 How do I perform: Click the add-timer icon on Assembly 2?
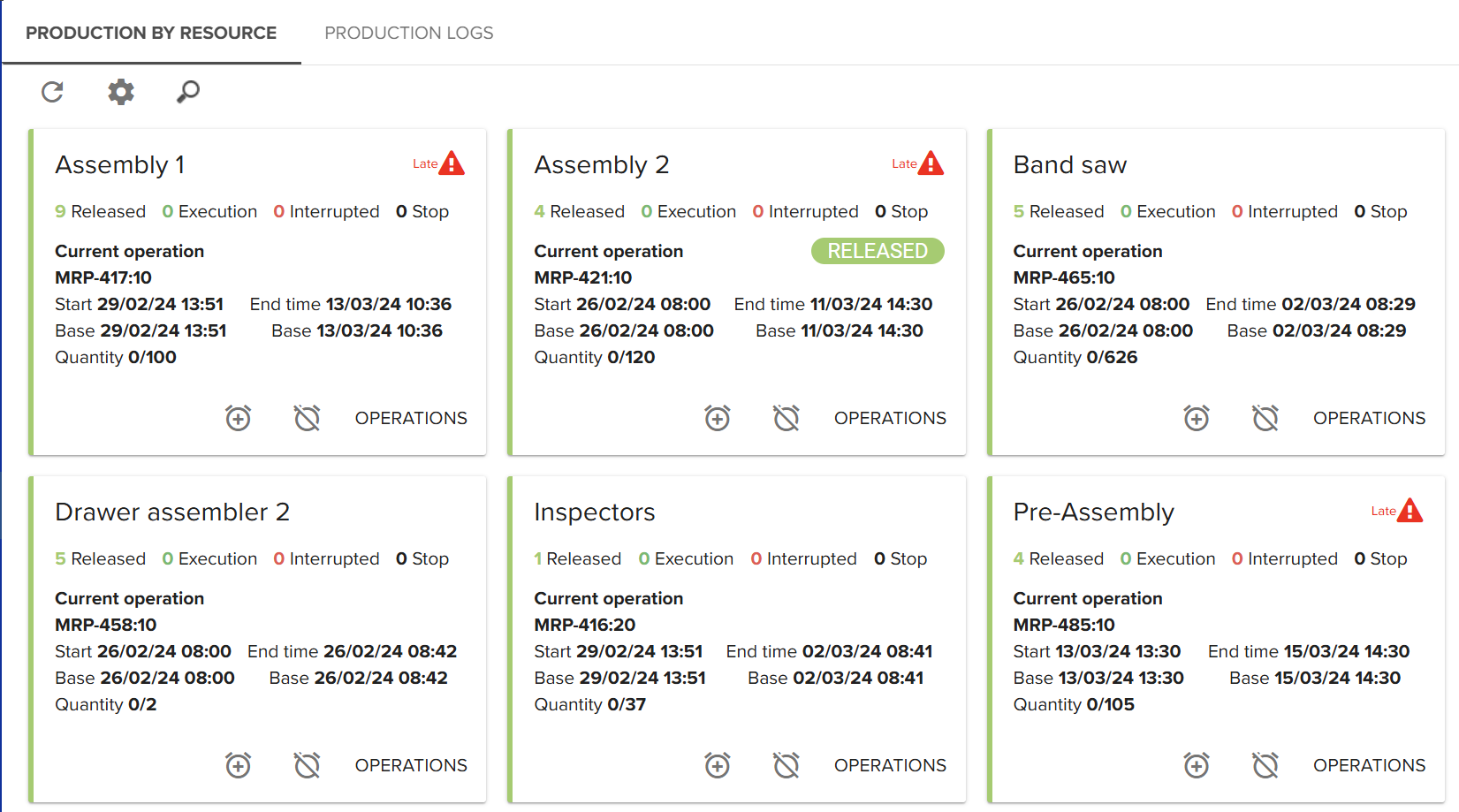[718, 418]
